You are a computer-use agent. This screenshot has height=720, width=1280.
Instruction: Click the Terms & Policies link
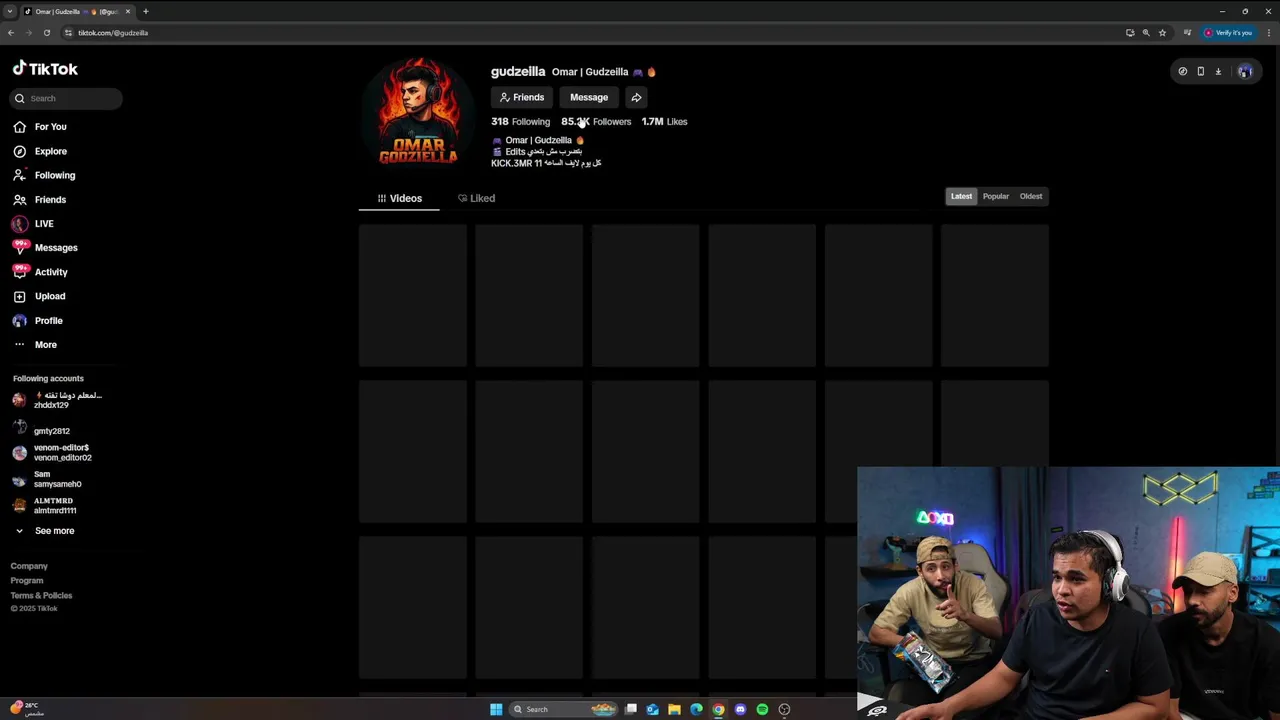pyautogui.click(x=41, y=595)
